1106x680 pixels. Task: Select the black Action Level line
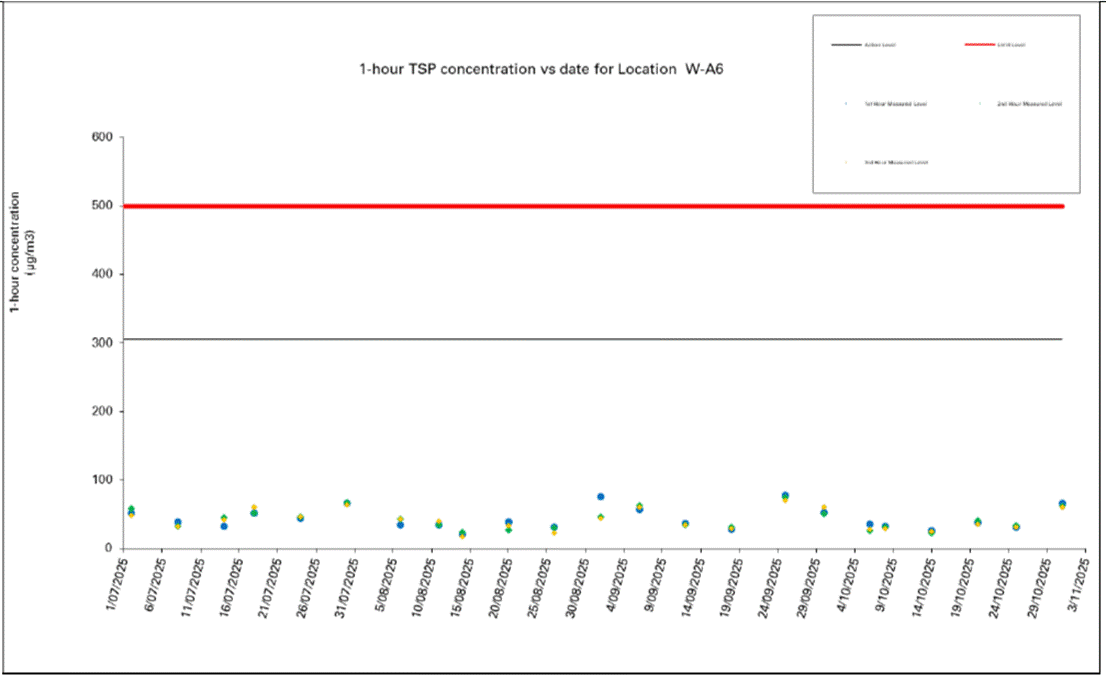tap(600, 339)
